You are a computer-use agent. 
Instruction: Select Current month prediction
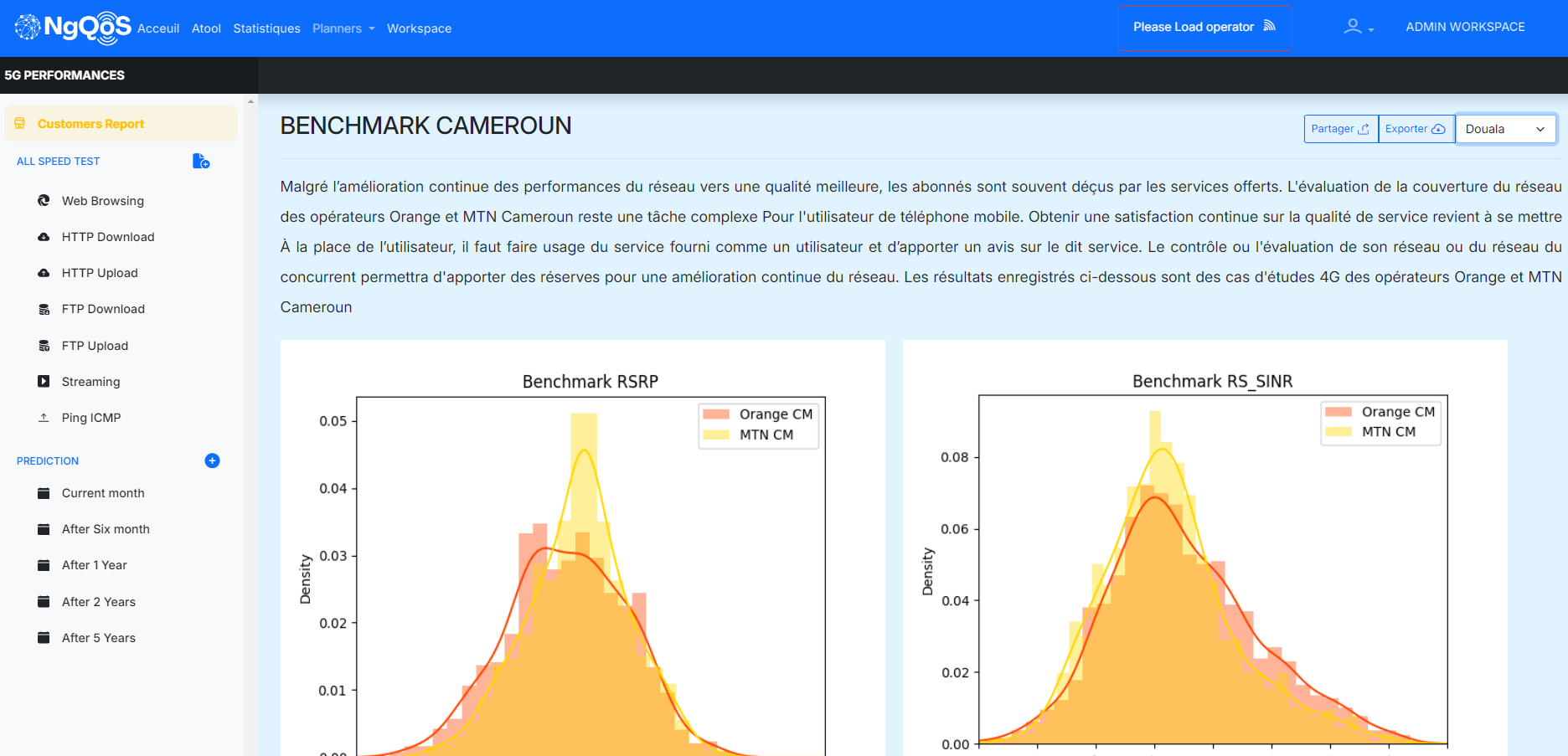(103, 493)
